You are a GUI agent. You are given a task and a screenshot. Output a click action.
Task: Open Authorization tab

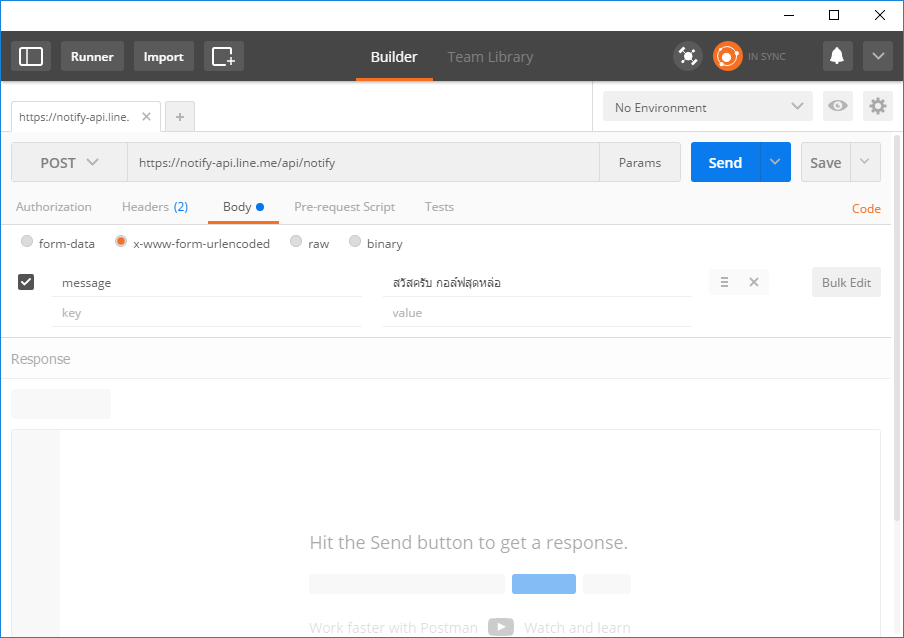(x=54, y=207)
